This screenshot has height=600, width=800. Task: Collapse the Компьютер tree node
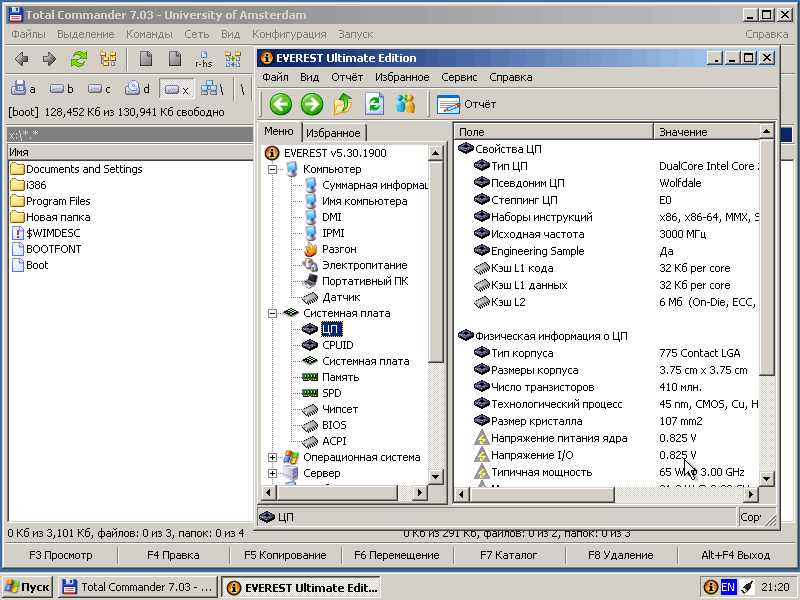272,169
